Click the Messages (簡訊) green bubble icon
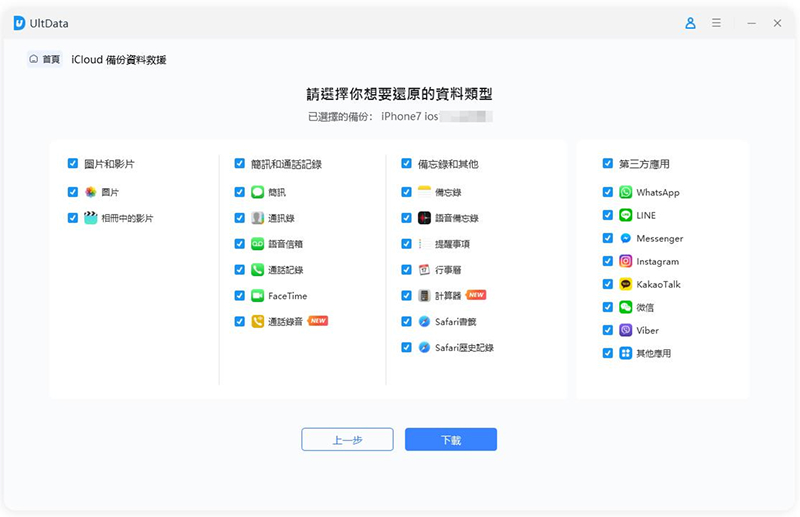Screen dimensions: 800x517 [258, 192]
